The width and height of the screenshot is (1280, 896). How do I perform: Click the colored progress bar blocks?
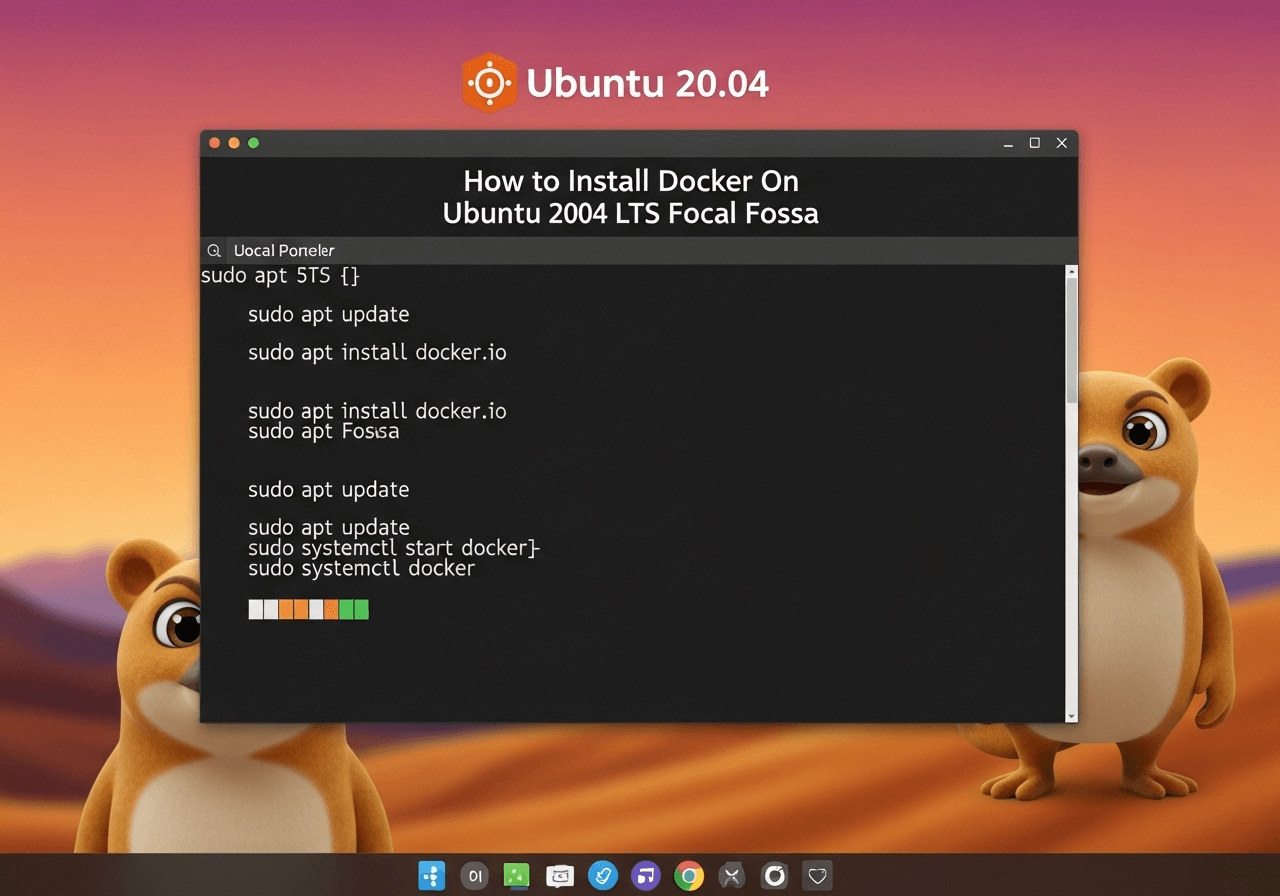click(x=309, y=609)
